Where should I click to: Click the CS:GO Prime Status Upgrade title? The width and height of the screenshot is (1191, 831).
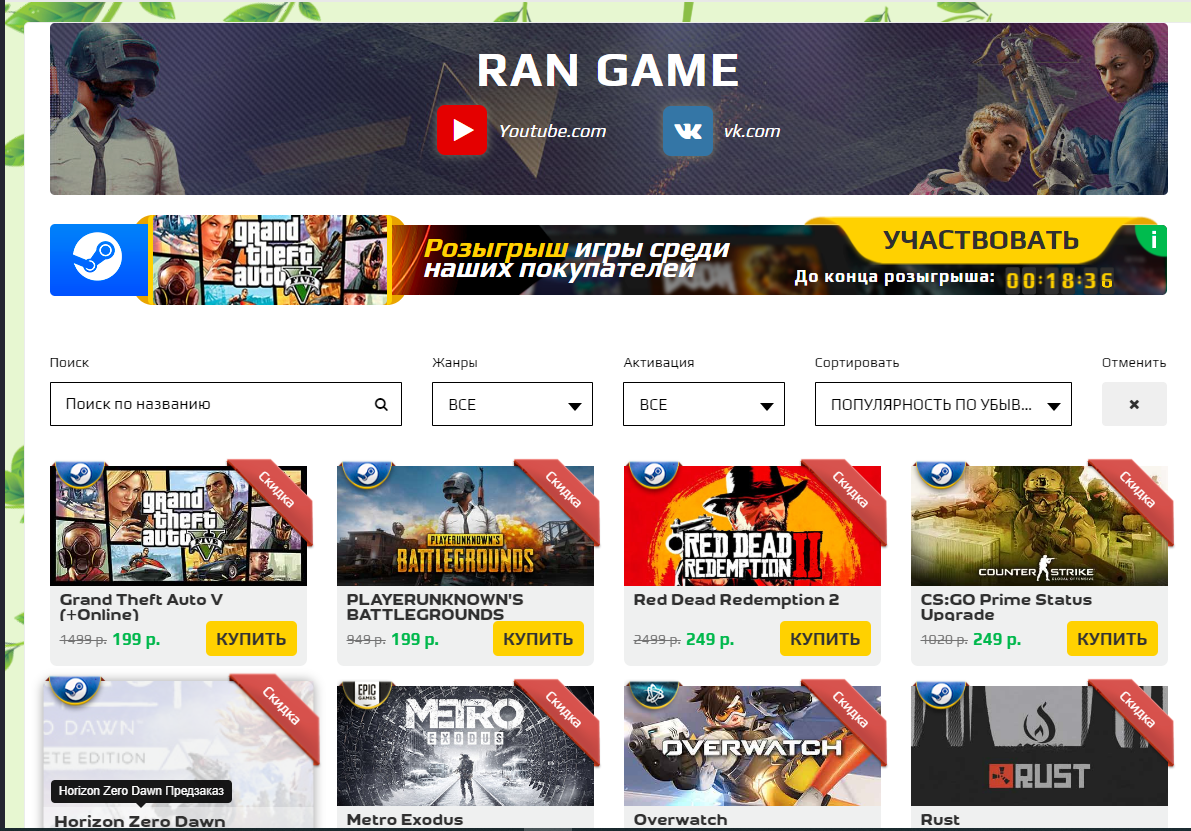1006,607
